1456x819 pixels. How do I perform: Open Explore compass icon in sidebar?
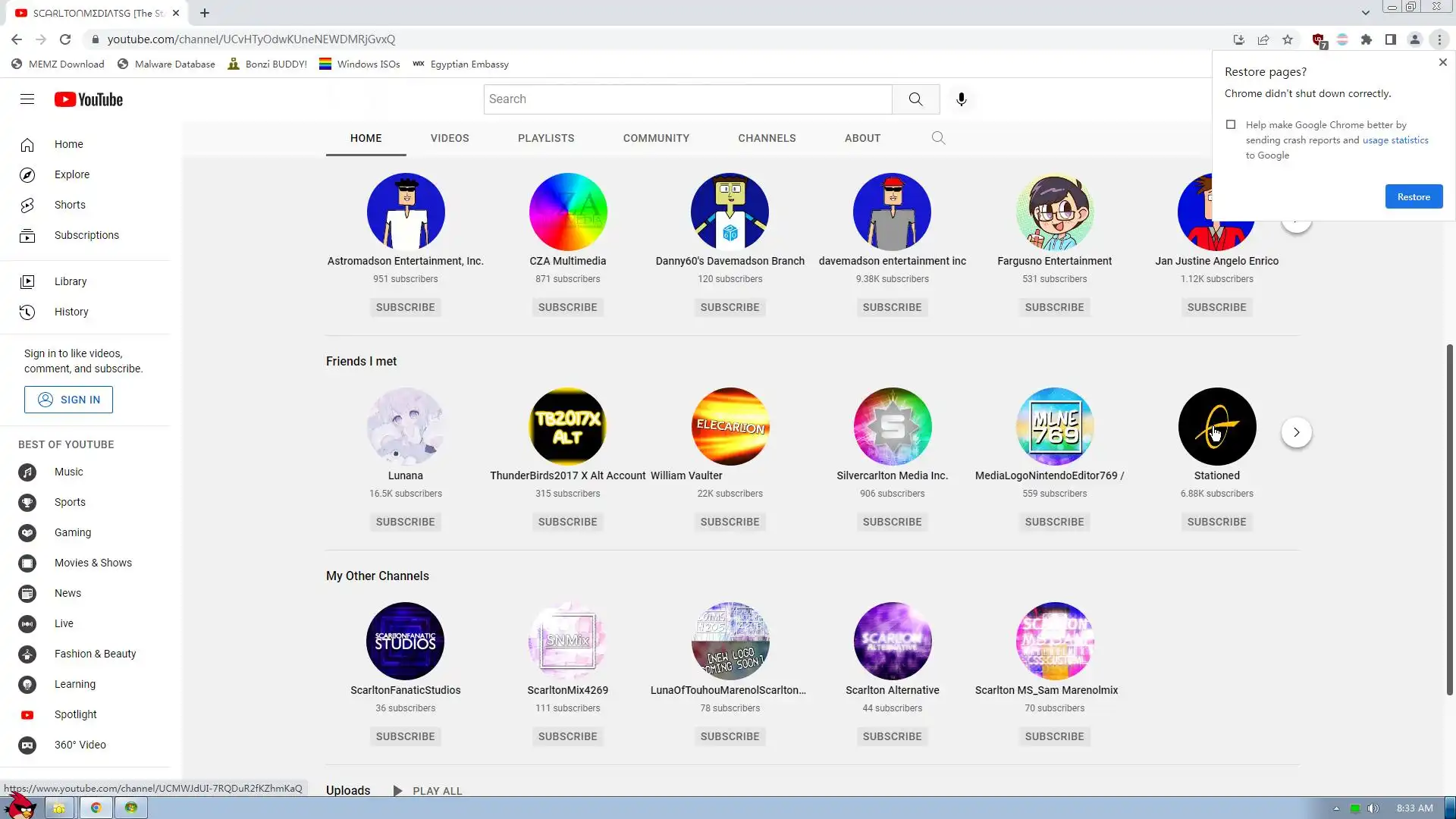pos(27,175)
